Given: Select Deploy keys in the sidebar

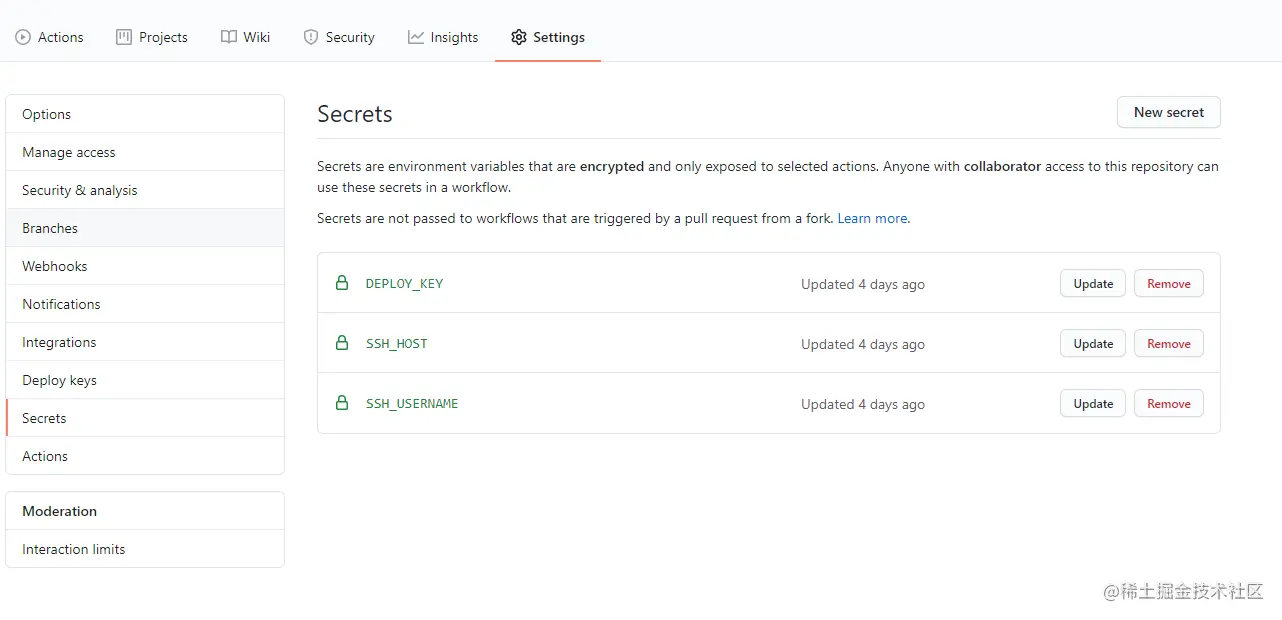Looking at the screenshot, I should (59, 380).
